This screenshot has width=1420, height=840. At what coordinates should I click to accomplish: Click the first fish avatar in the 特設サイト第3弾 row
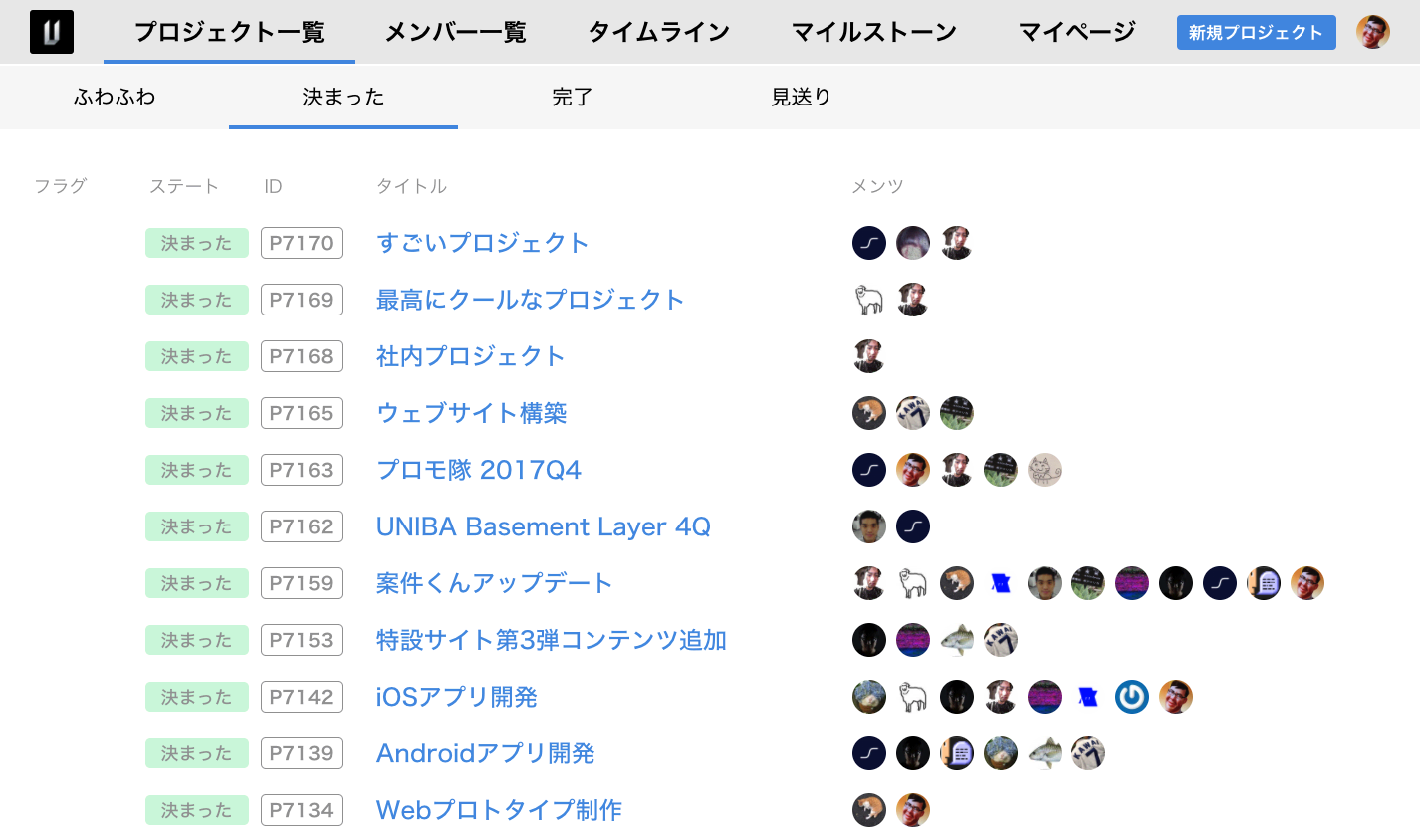coord(957,640)
